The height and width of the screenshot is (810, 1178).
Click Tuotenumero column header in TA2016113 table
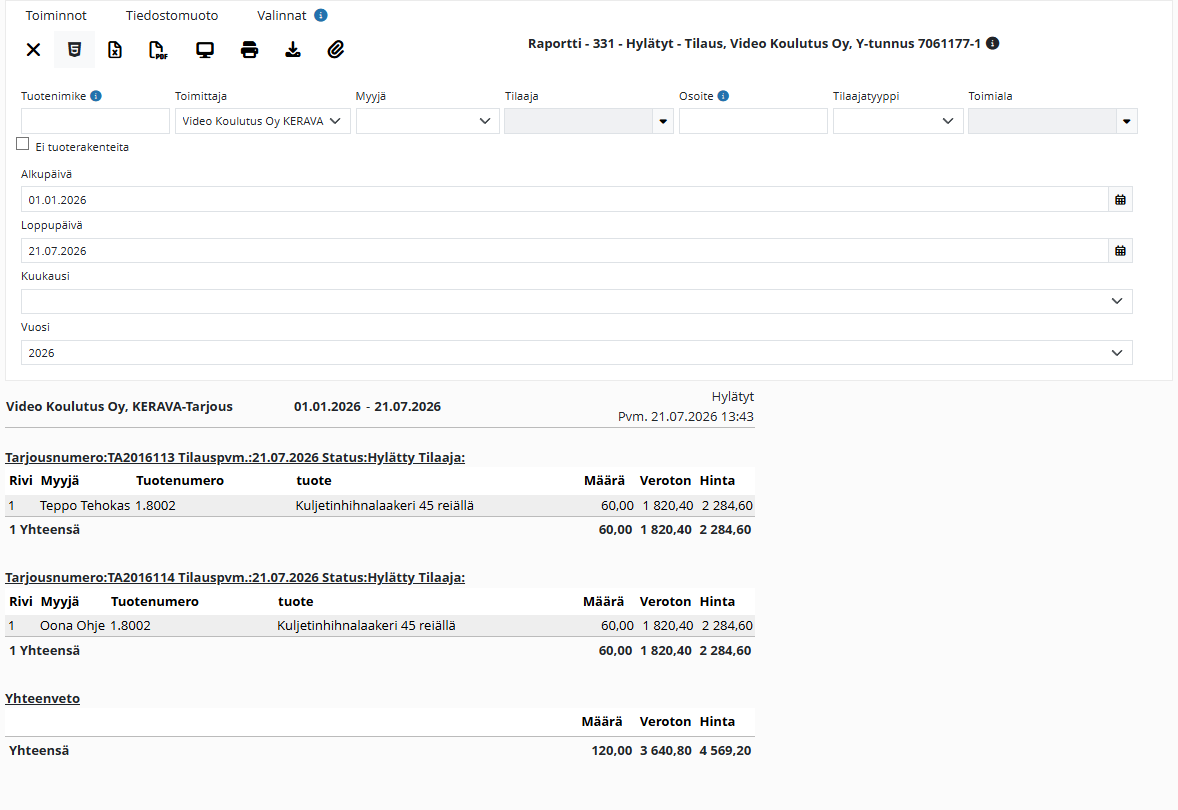tap(180, 481)
